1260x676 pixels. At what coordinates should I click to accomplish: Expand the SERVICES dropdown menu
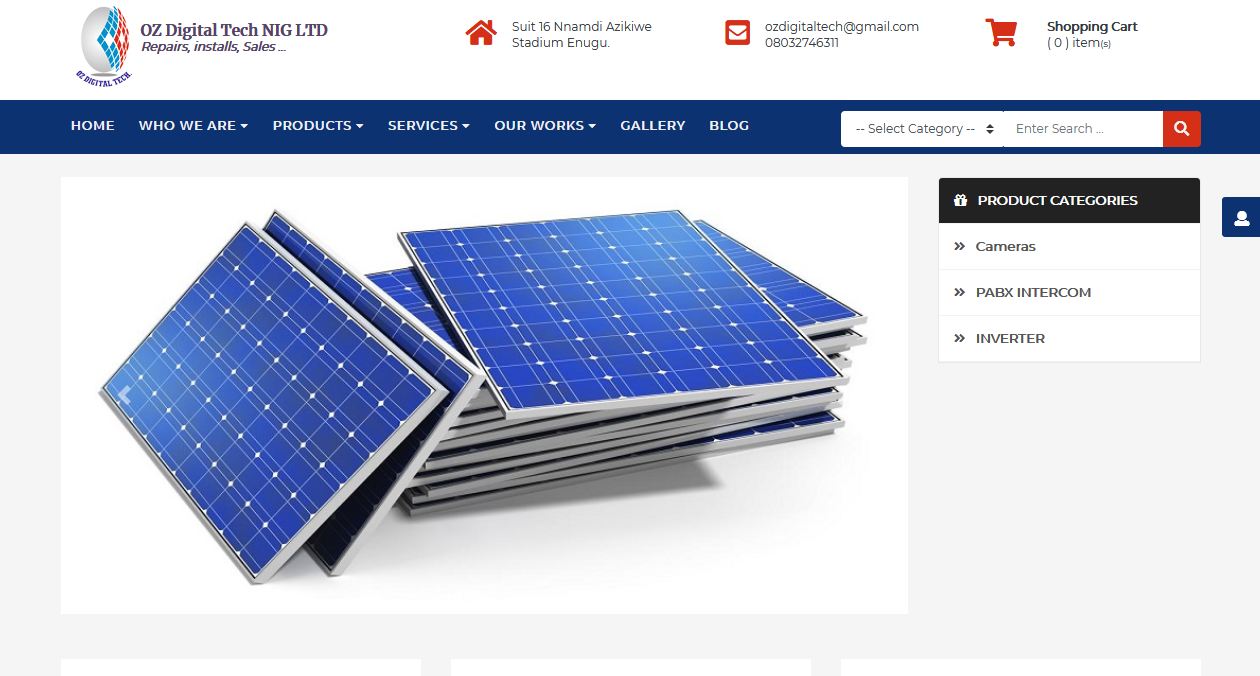(429, 126)
